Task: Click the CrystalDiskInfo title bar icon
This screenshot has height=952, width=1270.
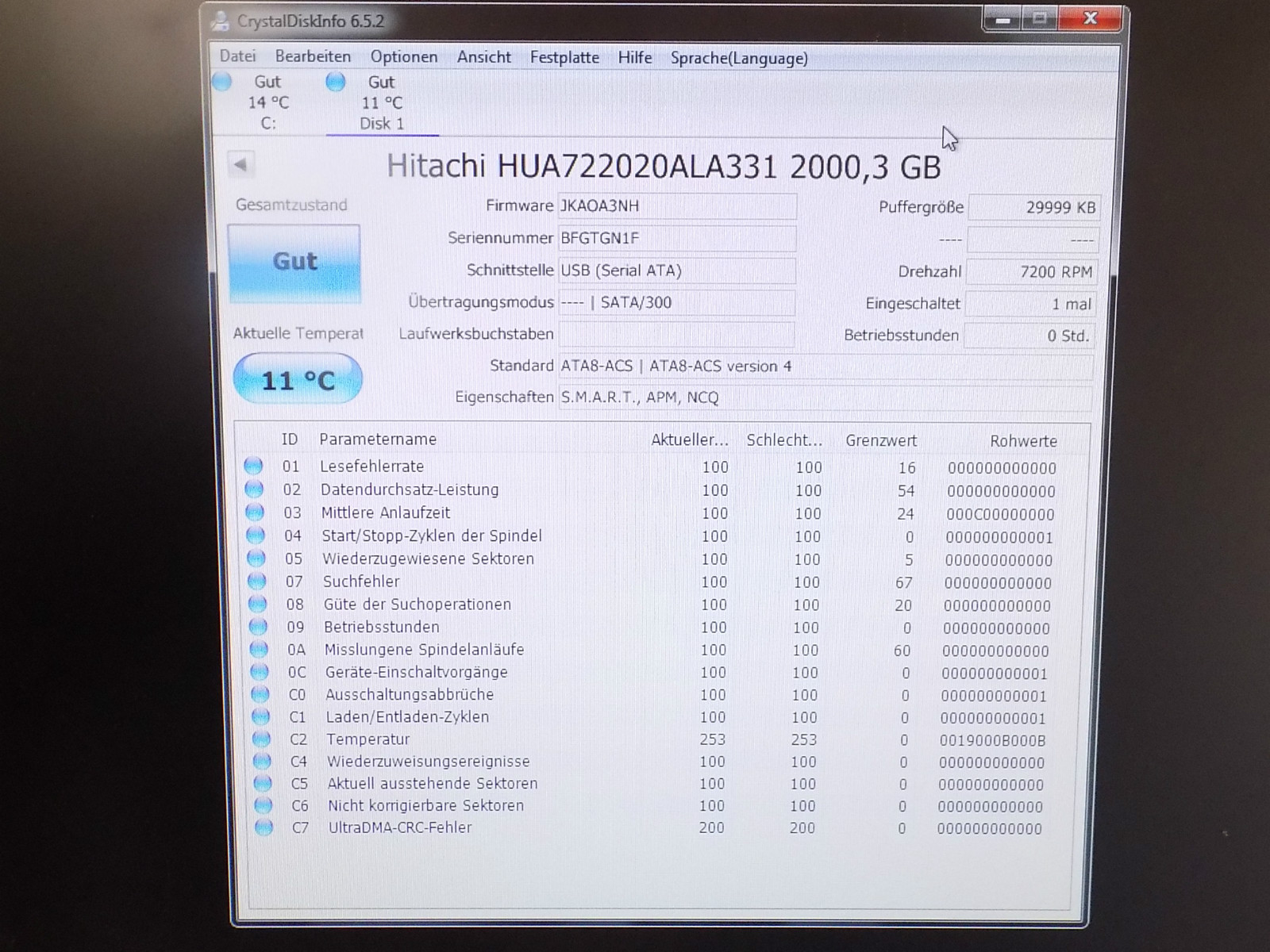Action: click(220, 21)
